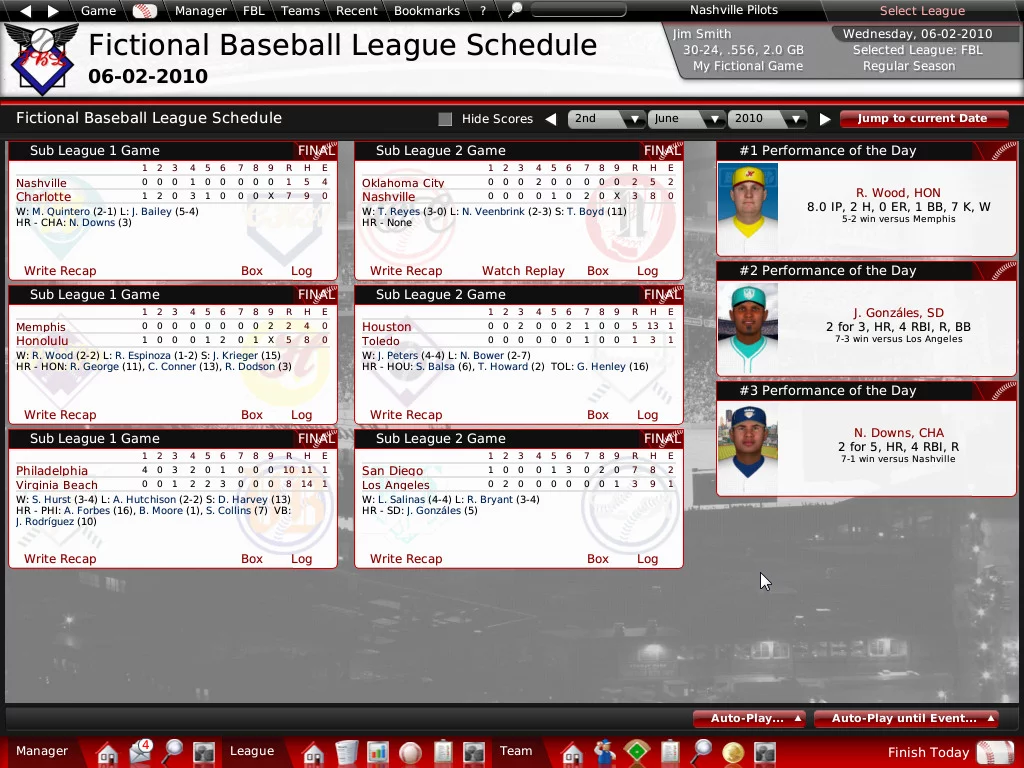Open Team gold coin finances icon
Viewport: 1024px width, 768px height.
click(x=733, y=753)
